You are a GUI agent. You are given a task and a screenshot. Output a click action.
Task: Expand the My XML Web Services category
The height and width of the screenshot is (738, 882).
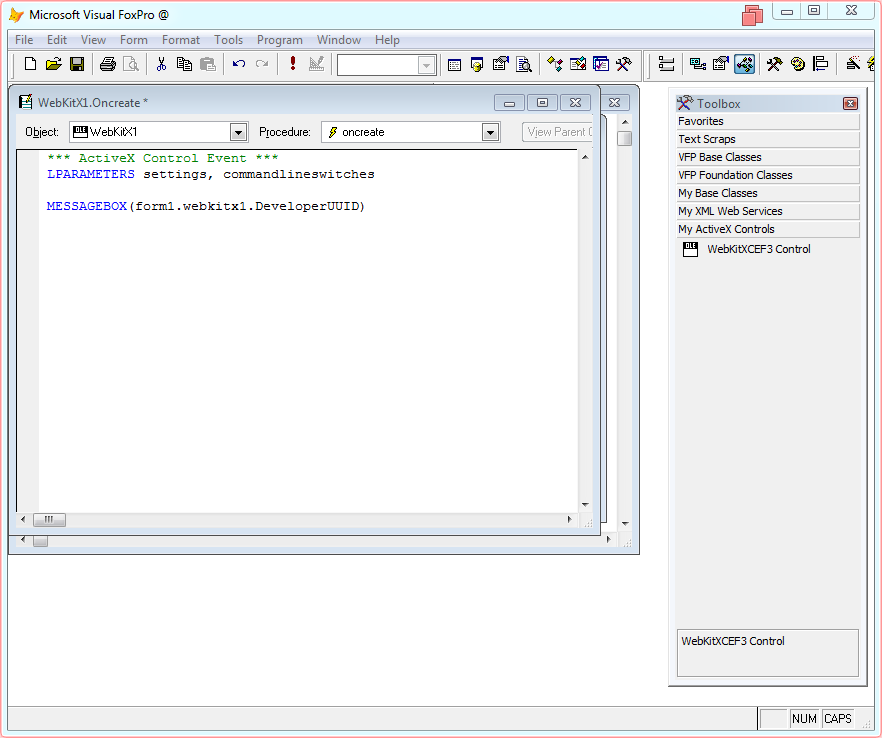click(x=768, y=212)
